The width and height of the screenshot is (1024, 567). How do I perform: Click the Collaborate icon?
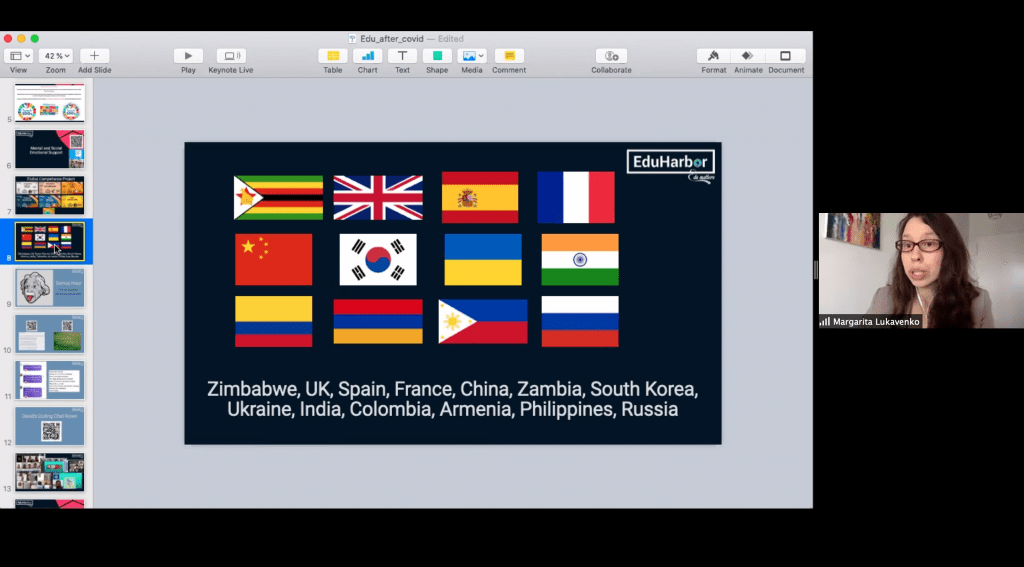pos(611,56)
